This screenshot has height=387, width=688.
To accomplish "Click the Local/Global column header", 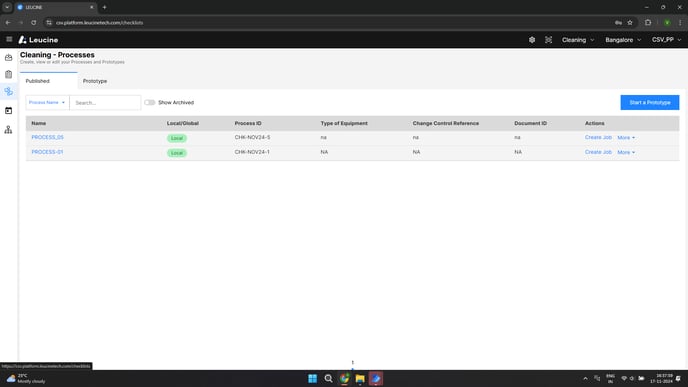I will click(x=183, y=123).
